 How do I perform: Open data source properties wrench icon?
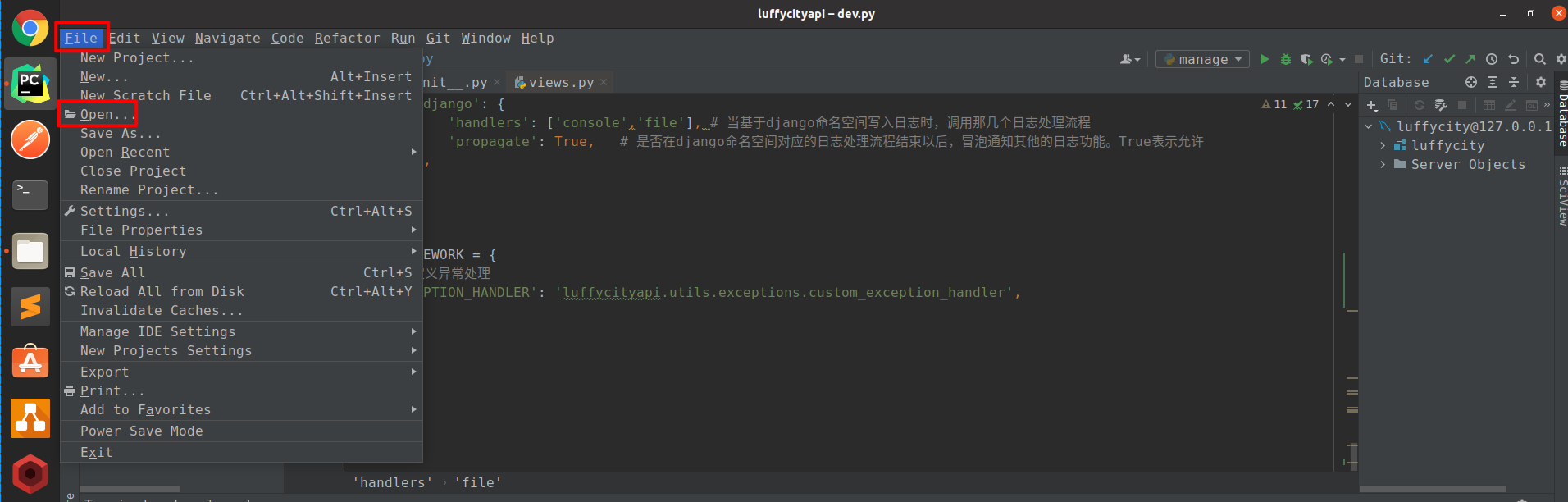tap(1441, 105)
